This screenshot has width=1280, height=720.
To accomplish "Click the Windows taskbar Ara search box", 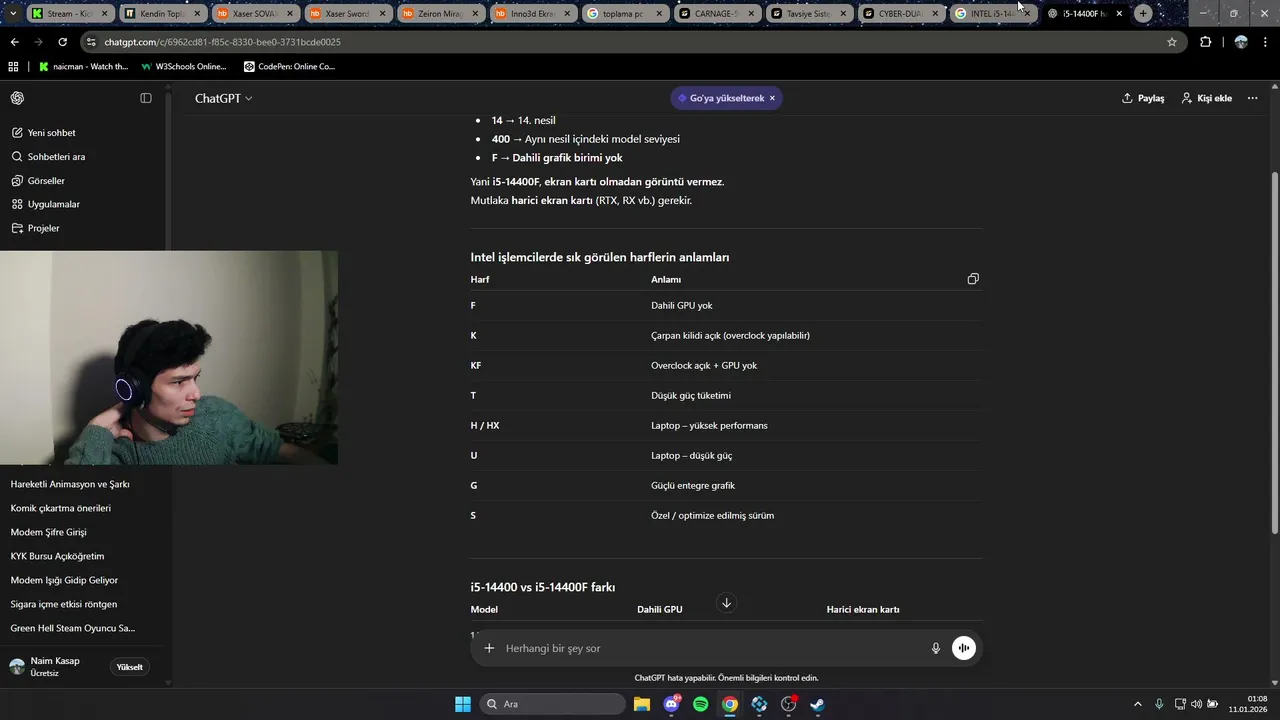I will click(x=552, y=704).
